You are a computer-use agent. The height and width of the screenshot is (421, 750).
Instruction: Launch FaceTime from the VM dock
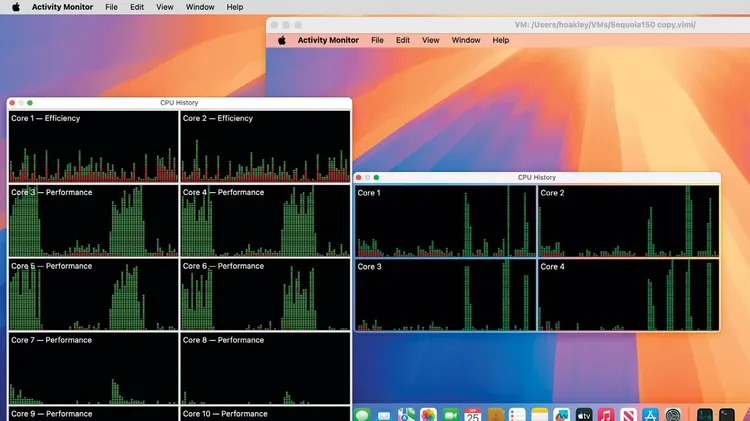click(x=451, y=415)
